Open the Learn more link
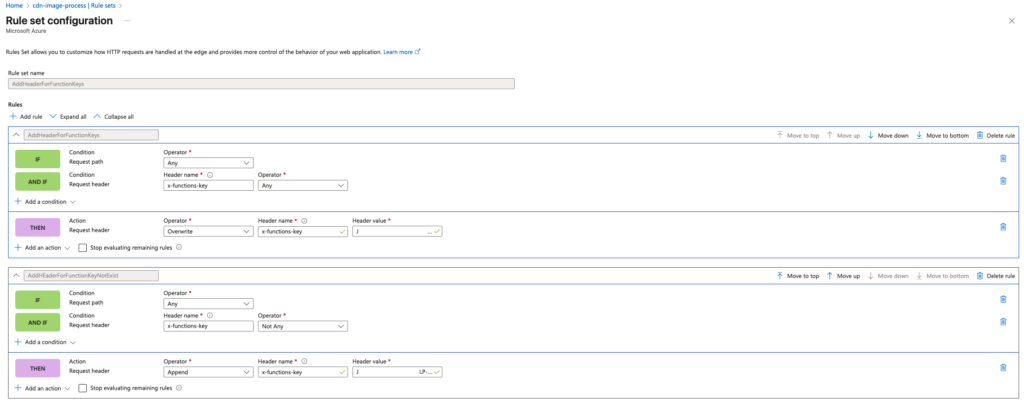Screen dimensions: 1024x412 pyautogui.click(x=401, y=51)
